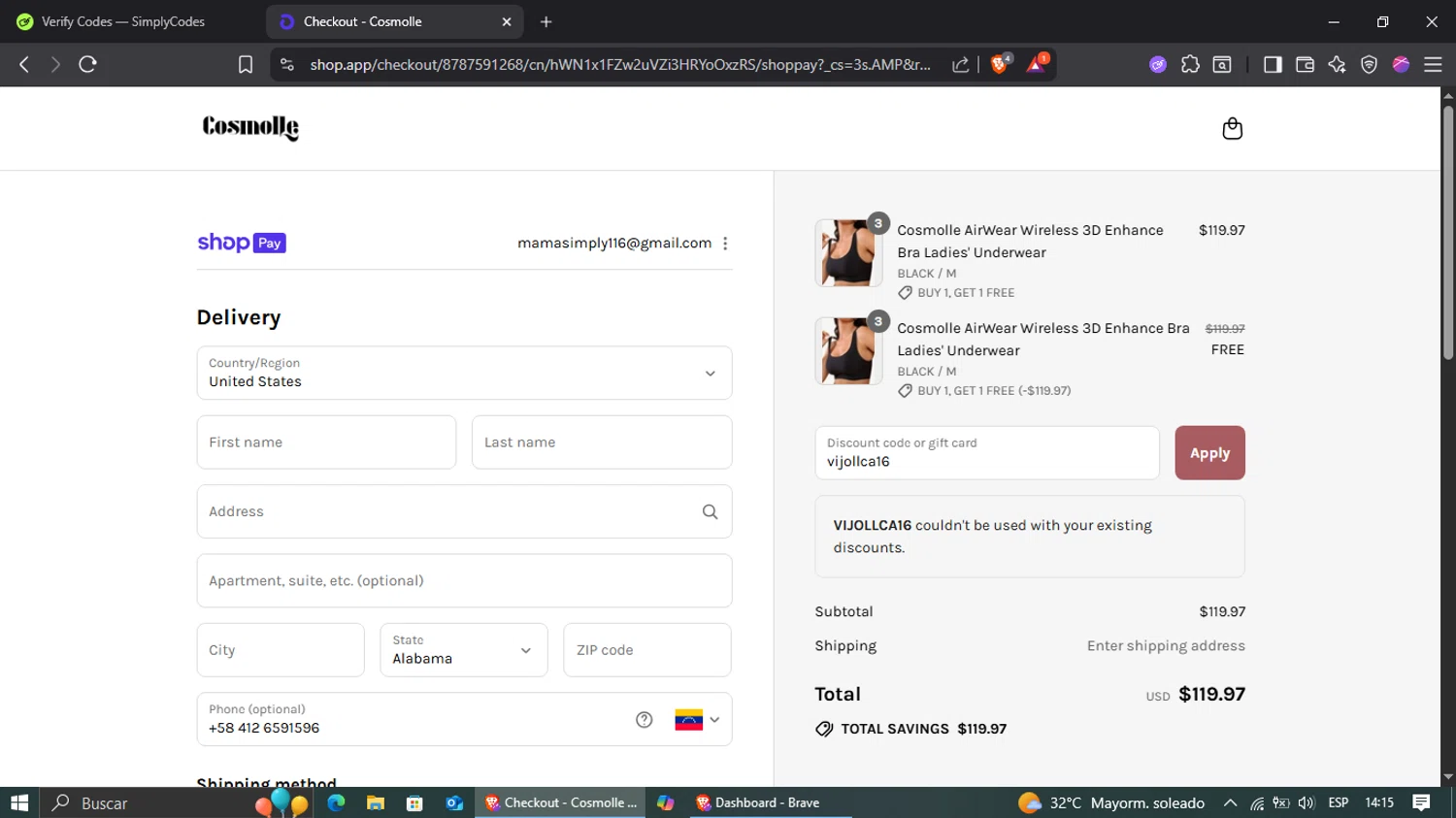This screenshot has height=818, width=1456.
Task: Go forward to the next page
Action: pyautogui.click(x=55, y=64)
